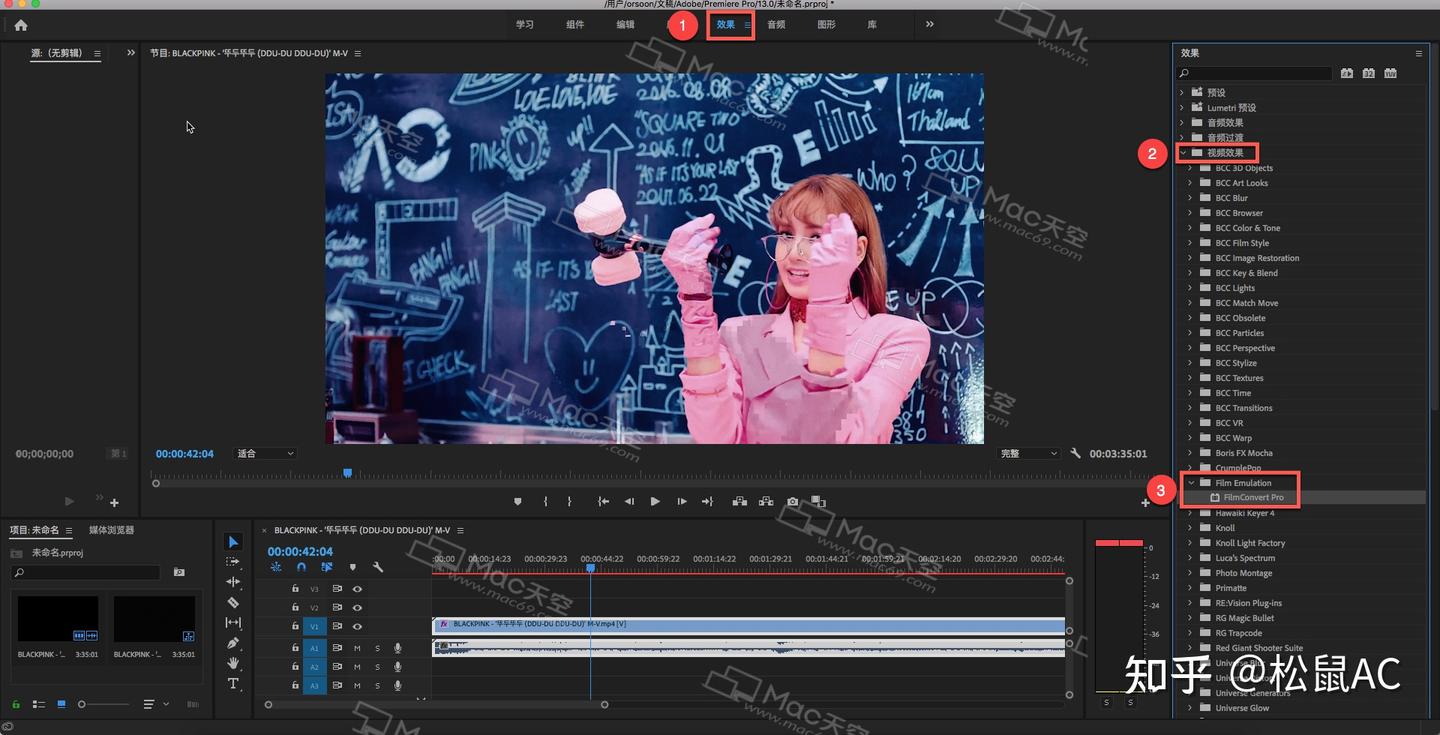Choose the Pen tool
Viewport: 1440px width, 735px height.
coord(233,643)
